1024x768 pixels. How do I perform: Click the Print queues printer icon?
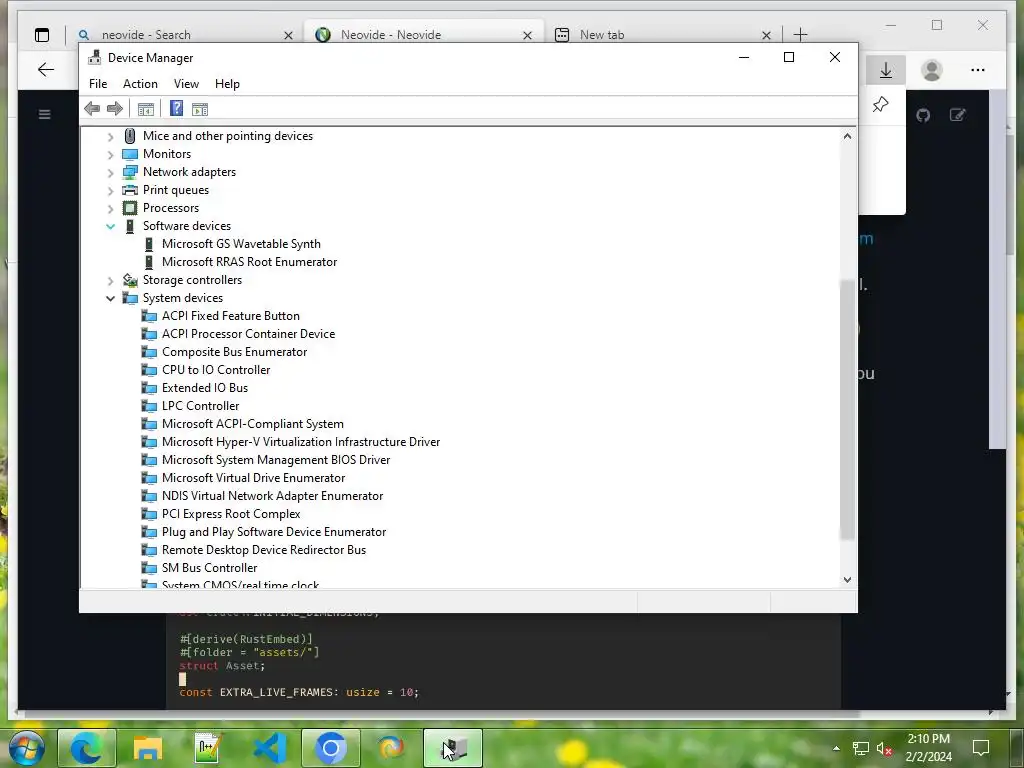[130, 190]
